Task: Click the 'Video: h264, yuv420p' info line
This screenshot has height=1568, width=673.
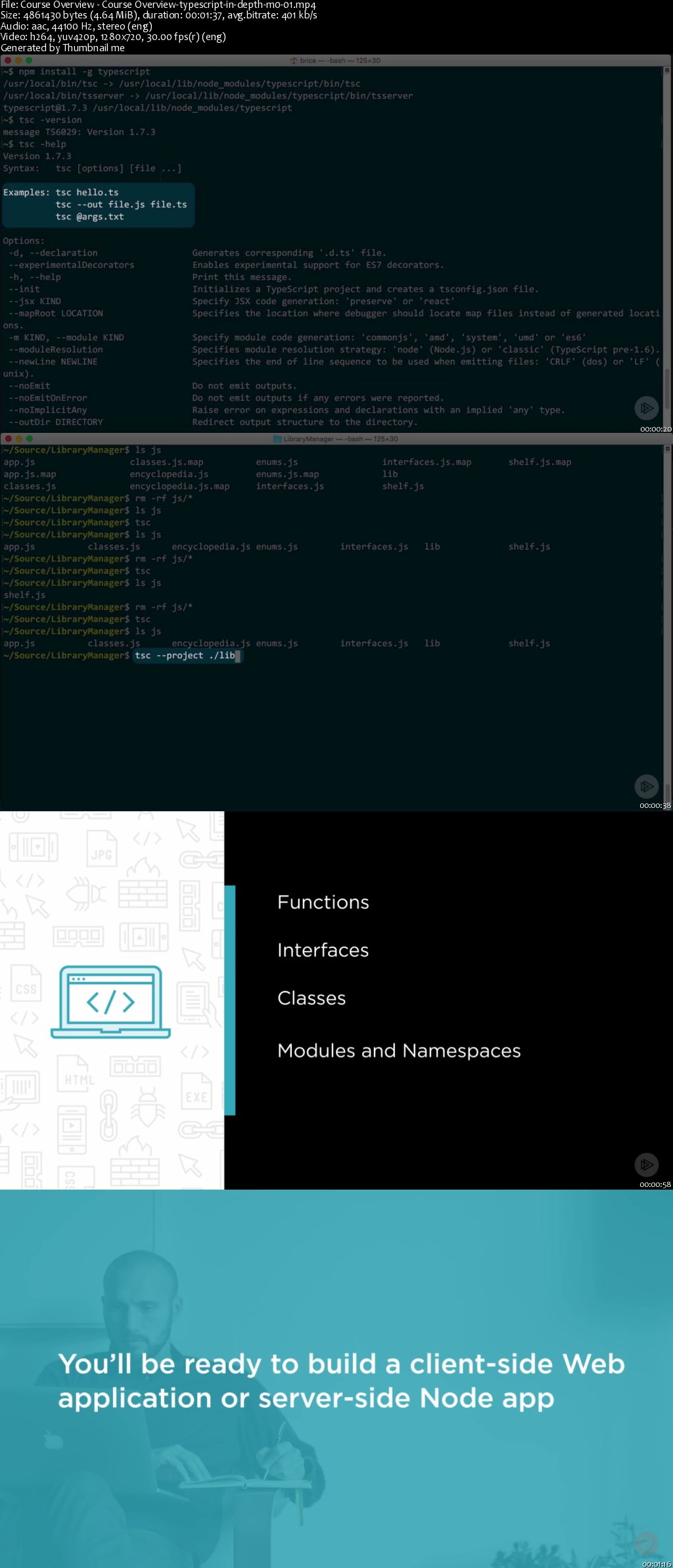Action: tap(113, 37)
